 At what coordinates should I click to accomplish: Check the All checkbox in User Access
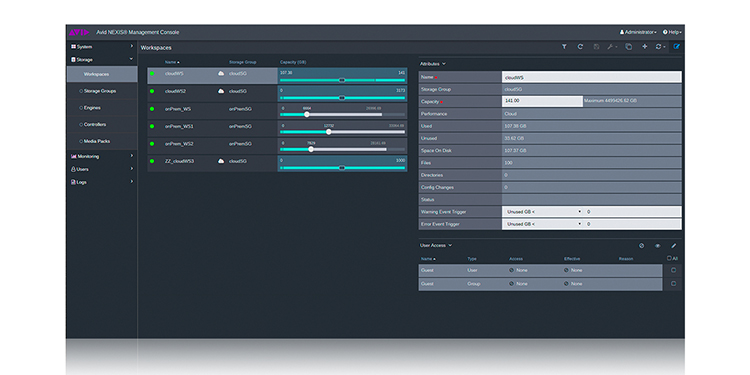pyautogui.click(x=669, y=258)
